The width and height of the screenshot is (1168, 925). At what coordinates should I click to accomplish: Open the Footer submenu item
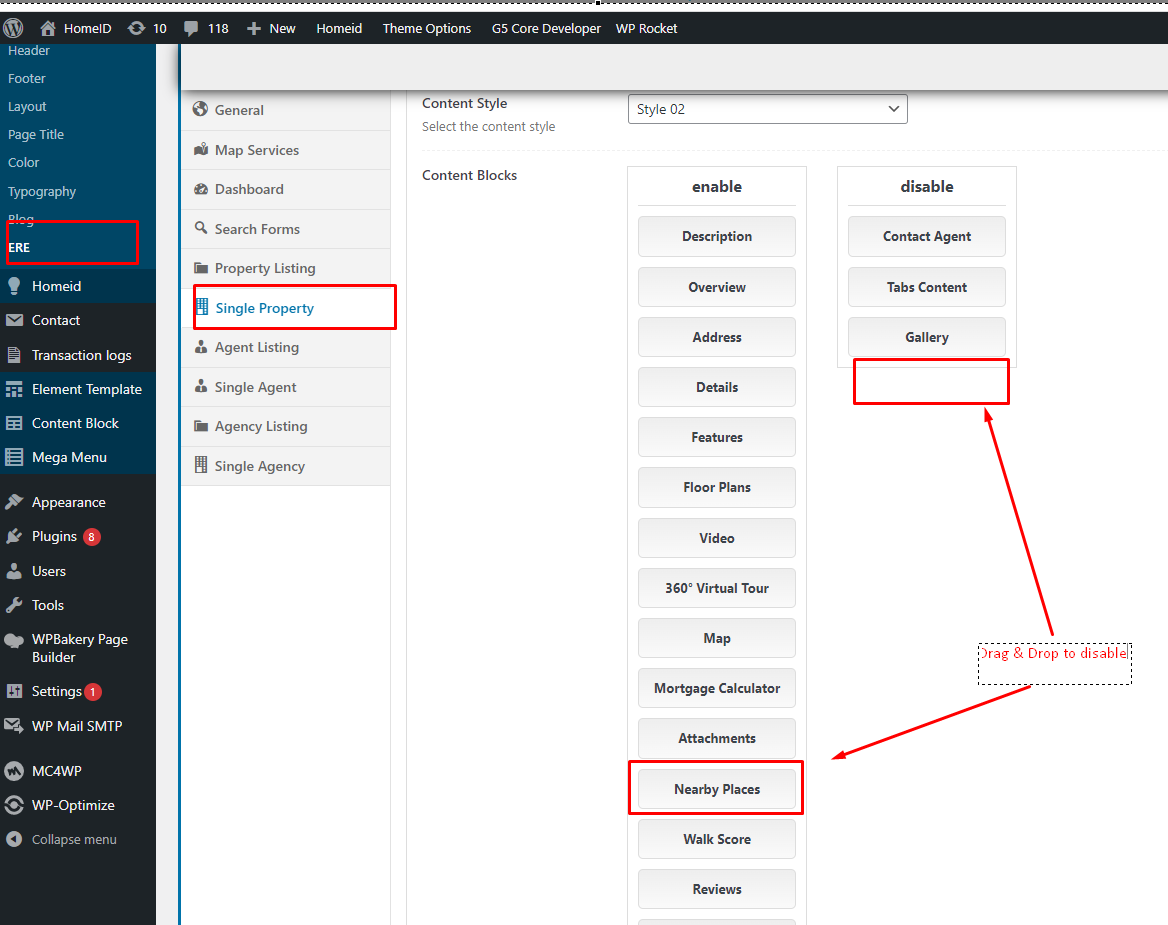[27, 78]
